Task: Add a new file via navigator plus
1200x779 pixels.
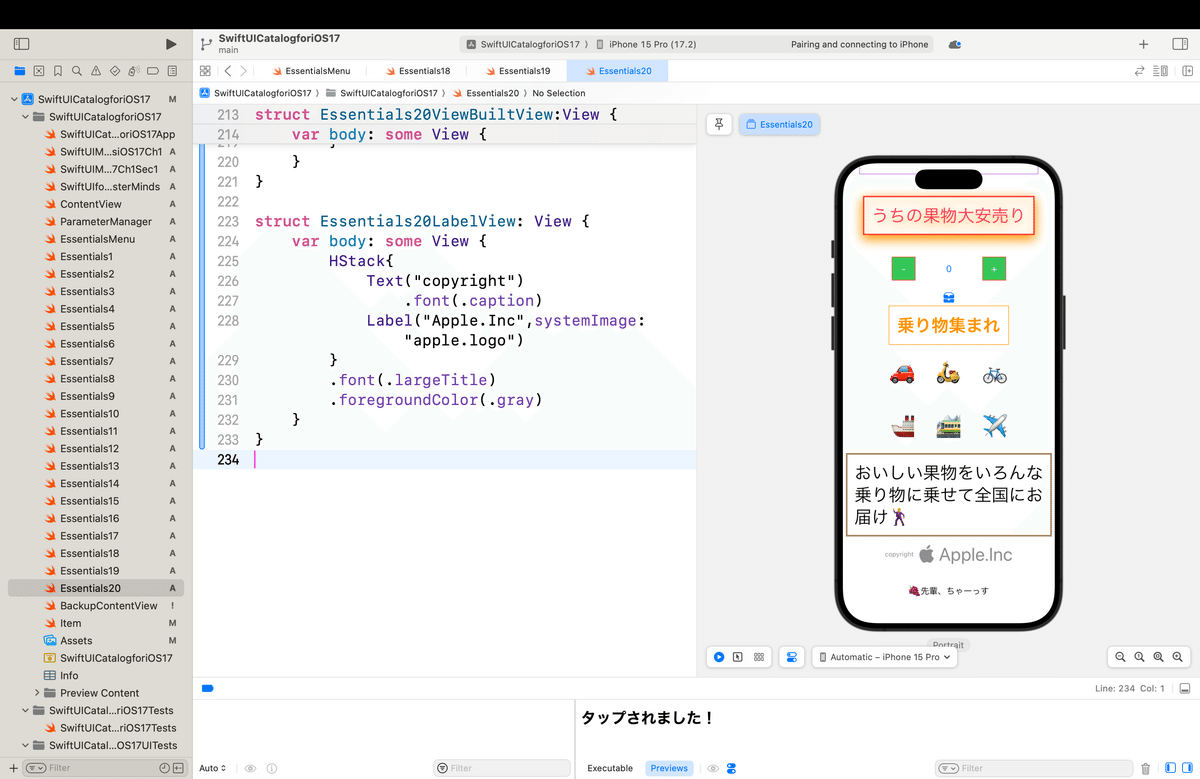Action: [x=14, y=768]
